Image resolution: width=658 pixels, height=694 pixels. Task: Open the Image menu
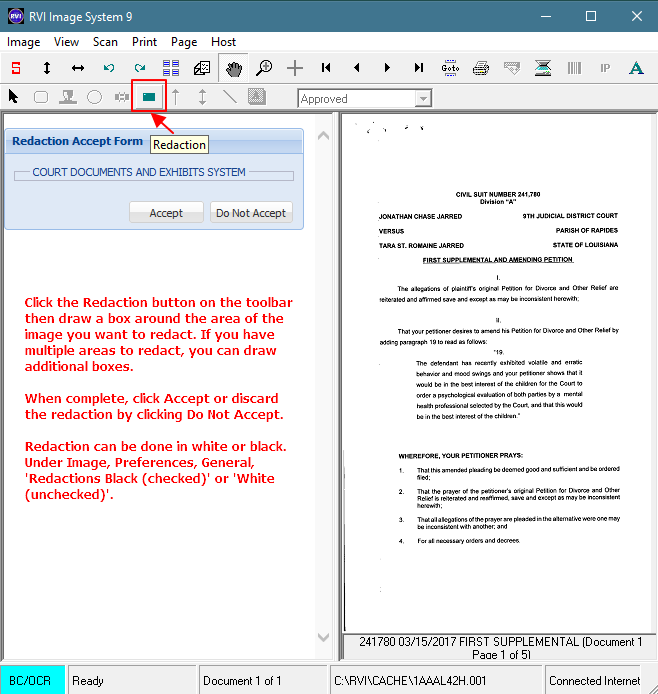point(23,42)
